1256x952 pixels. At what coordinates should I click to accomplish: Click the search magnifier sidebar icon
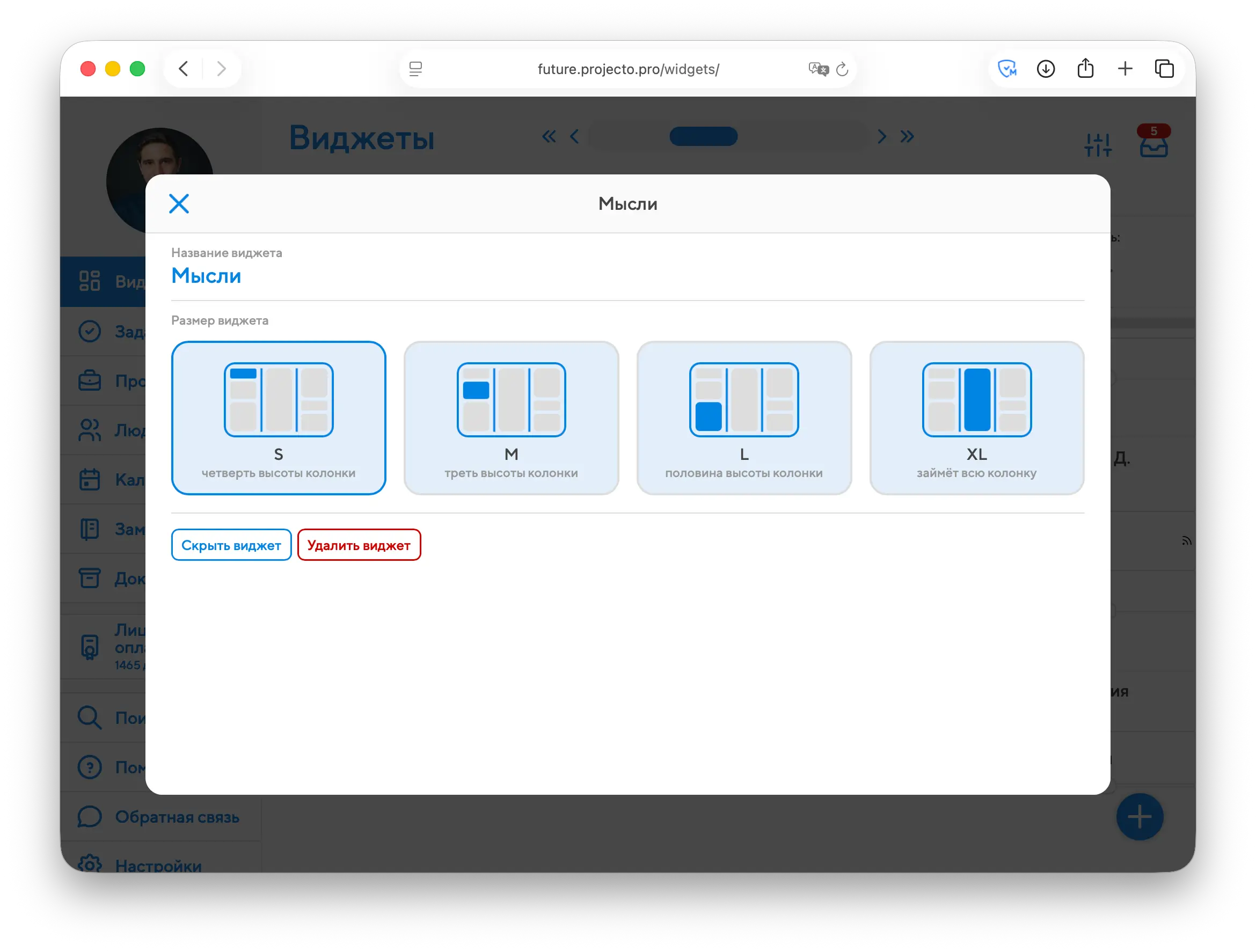[90, 717]
